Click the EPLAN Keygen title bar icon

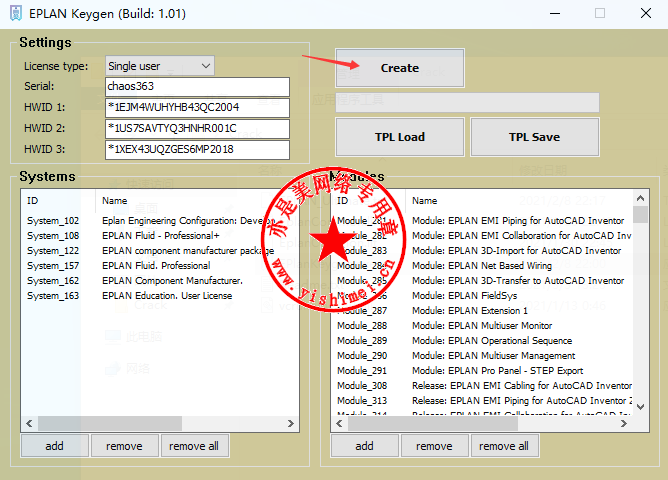point(16,13)
